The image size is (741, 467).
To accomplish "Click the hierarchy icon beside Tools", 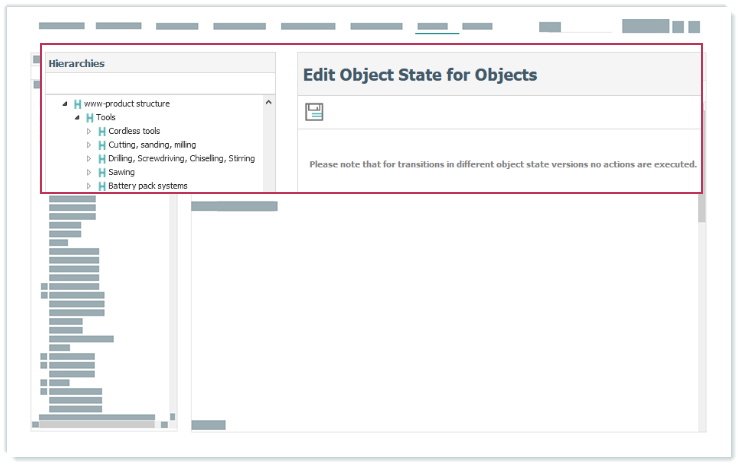I will point(89,118).
